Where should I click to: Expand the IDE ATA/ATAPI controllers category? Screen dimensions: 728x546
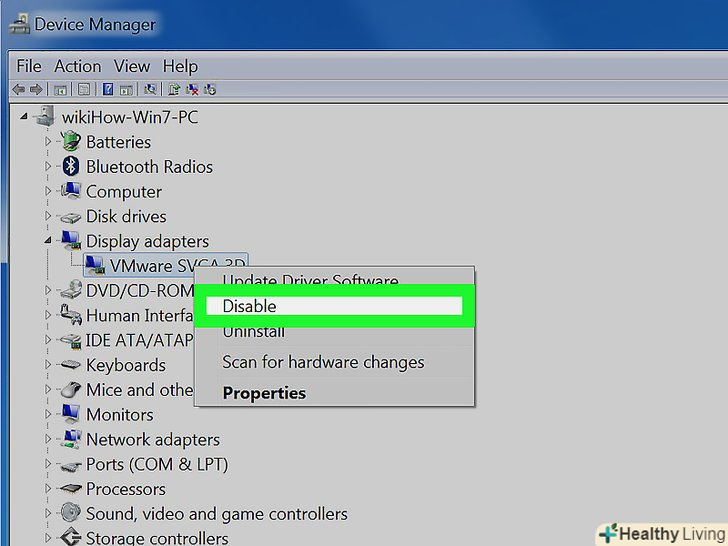point(48,340)
